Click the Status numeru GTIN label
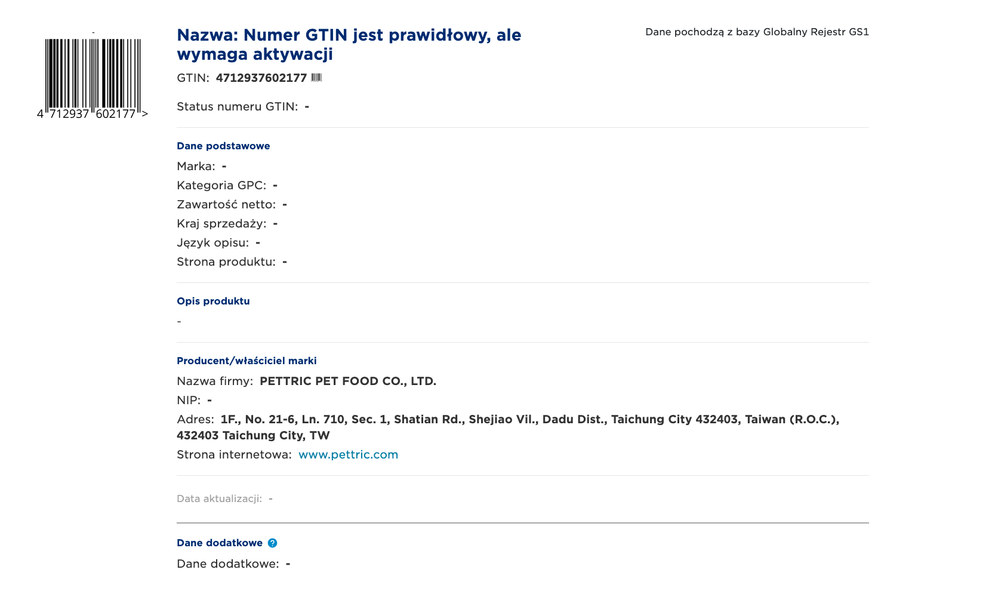 237,106
